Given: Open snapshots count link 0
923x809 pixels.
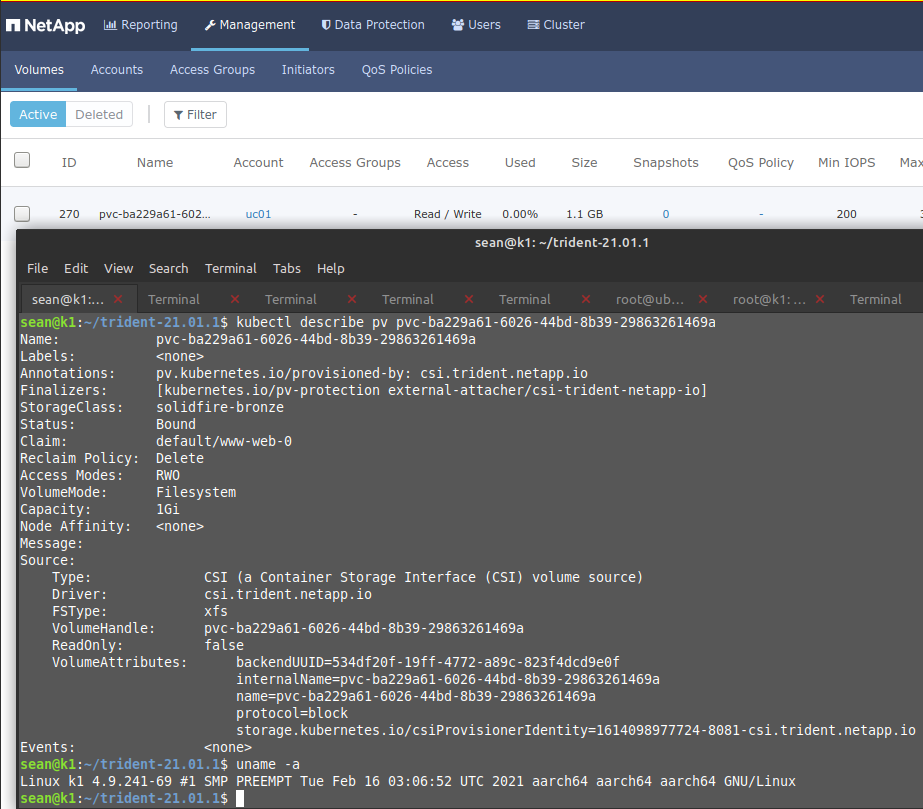Looking at the screenshot, I should coord(666,214).
